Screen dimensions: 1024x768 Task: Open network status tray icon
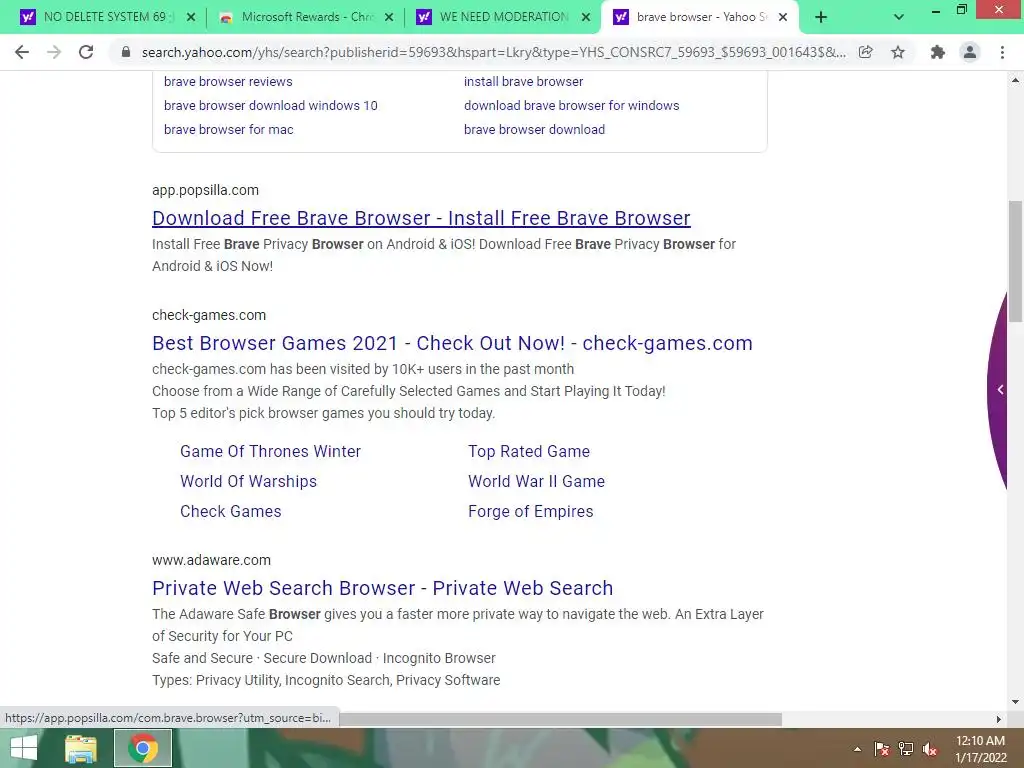(906, 749)
